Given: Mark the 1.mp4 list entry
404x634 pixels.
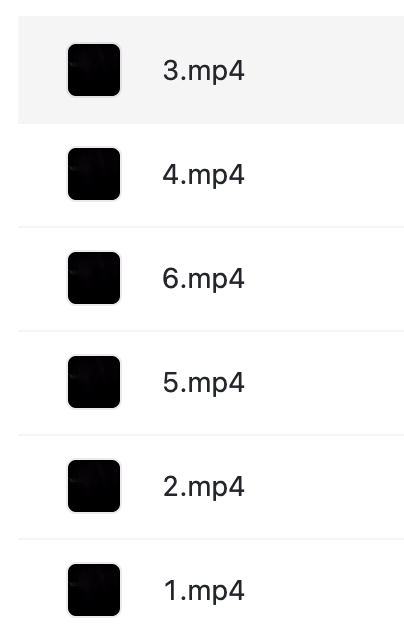Looking at the screenshot, I should coord(211,586).
